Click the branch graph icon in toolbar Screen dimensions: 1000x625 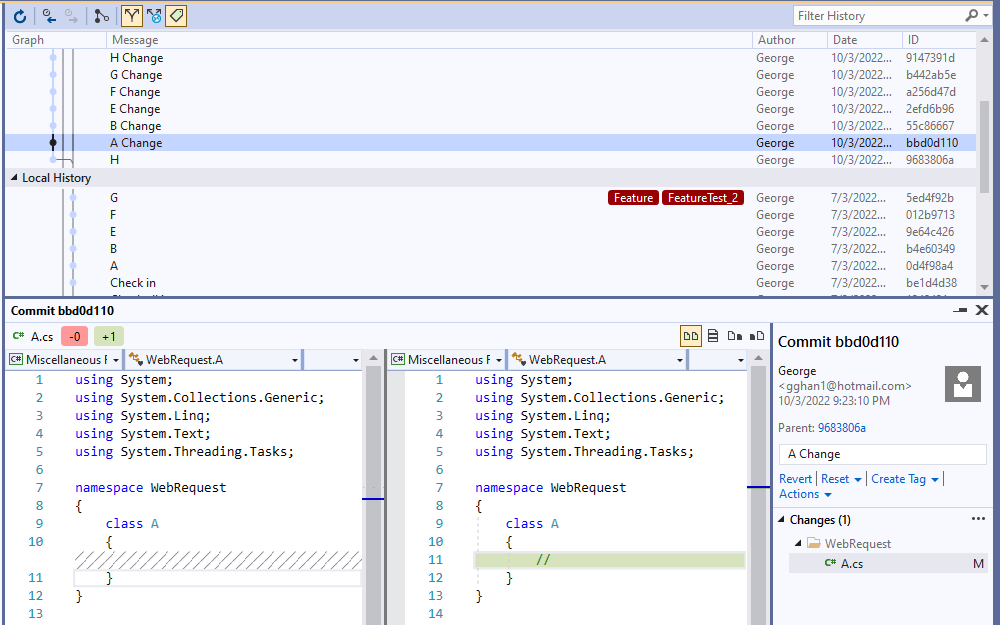coord(101,16)
